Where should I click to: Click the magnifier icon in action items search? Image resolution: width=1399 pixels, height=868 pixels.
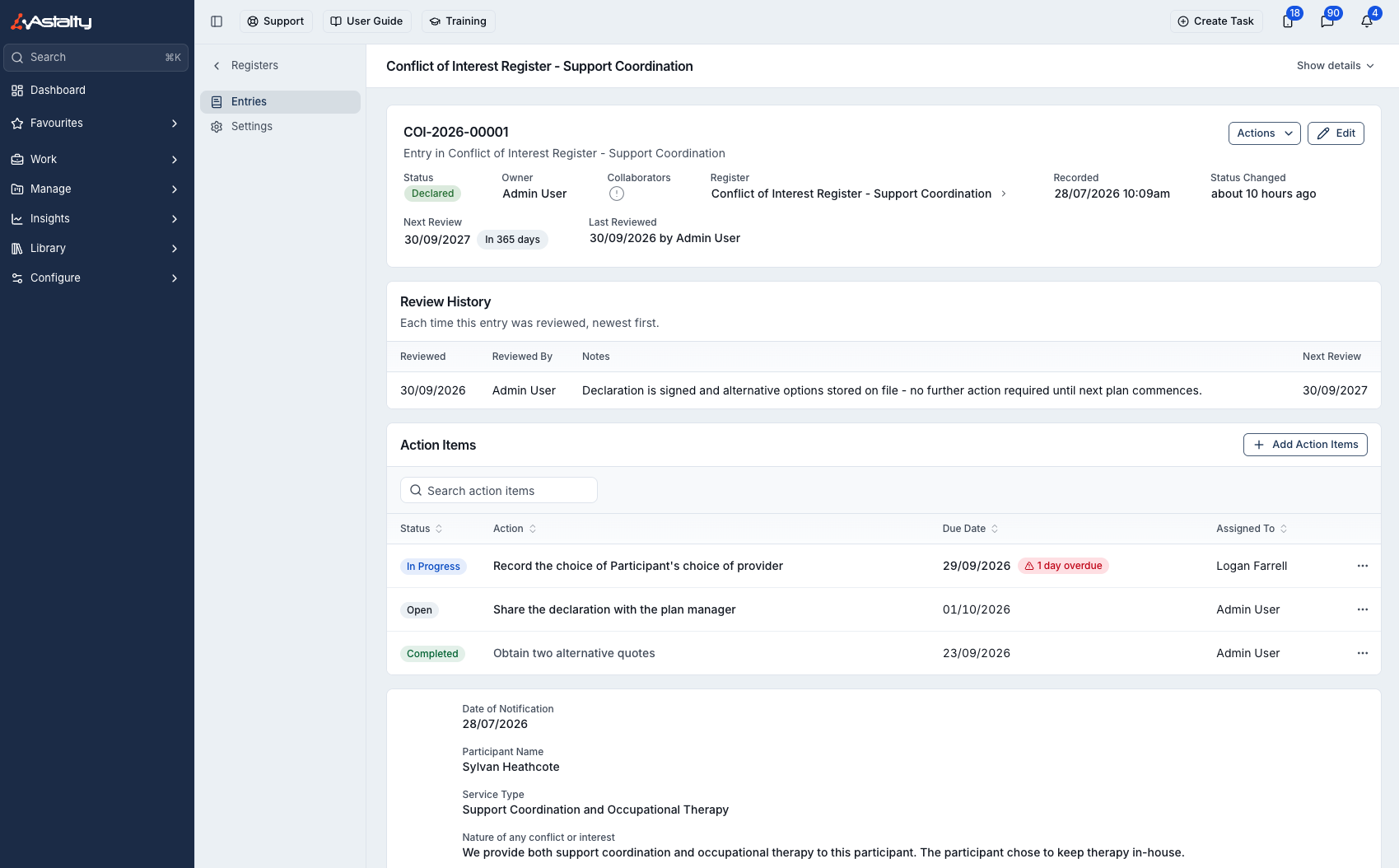pyautogui.click(x=416, y=490)
